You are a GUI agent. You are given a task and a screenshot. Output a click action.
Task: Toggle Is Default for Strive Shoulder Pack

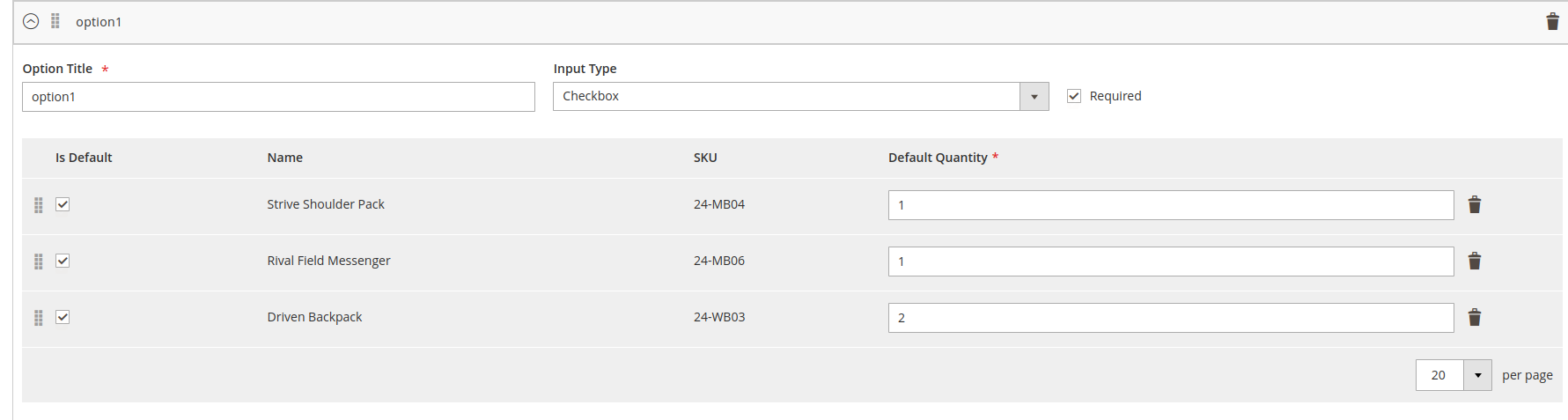63,204
